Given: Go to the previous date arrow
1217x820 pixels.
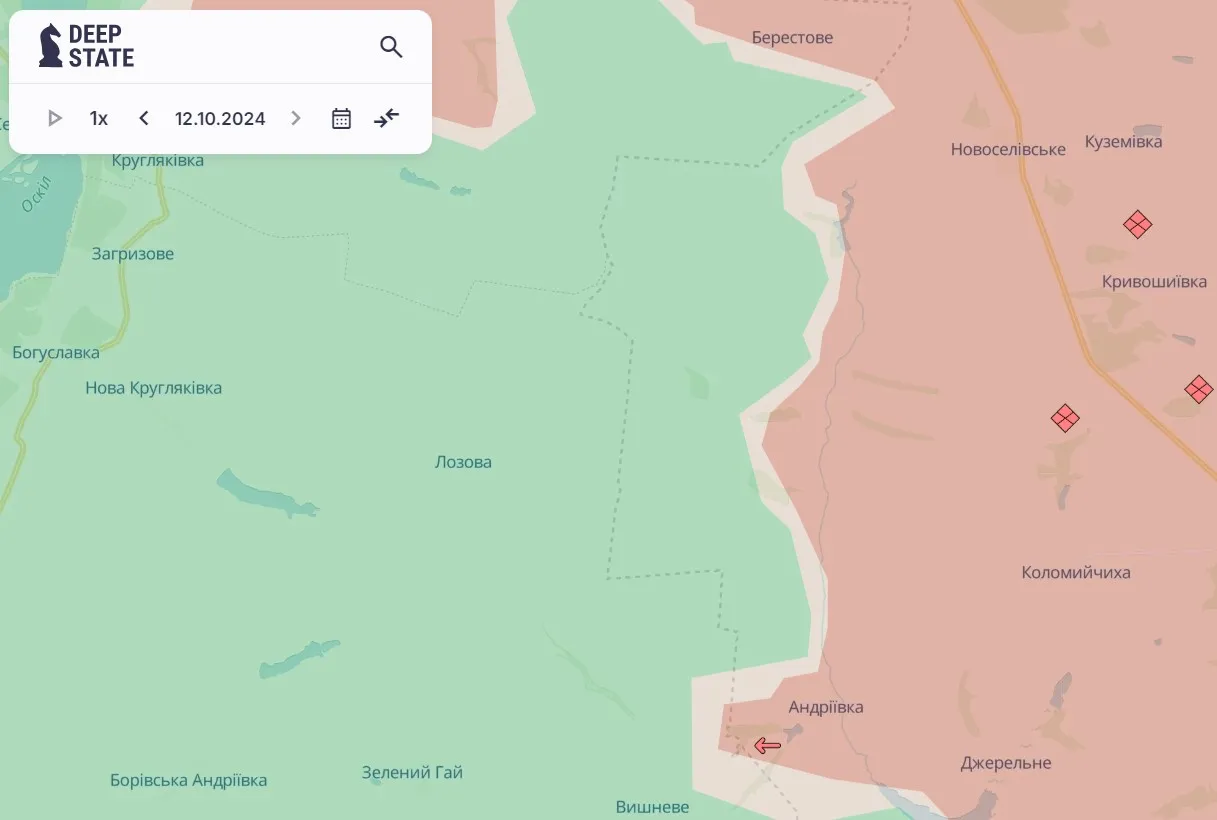Looking at the screenshot, I should (x=144, y=119).
